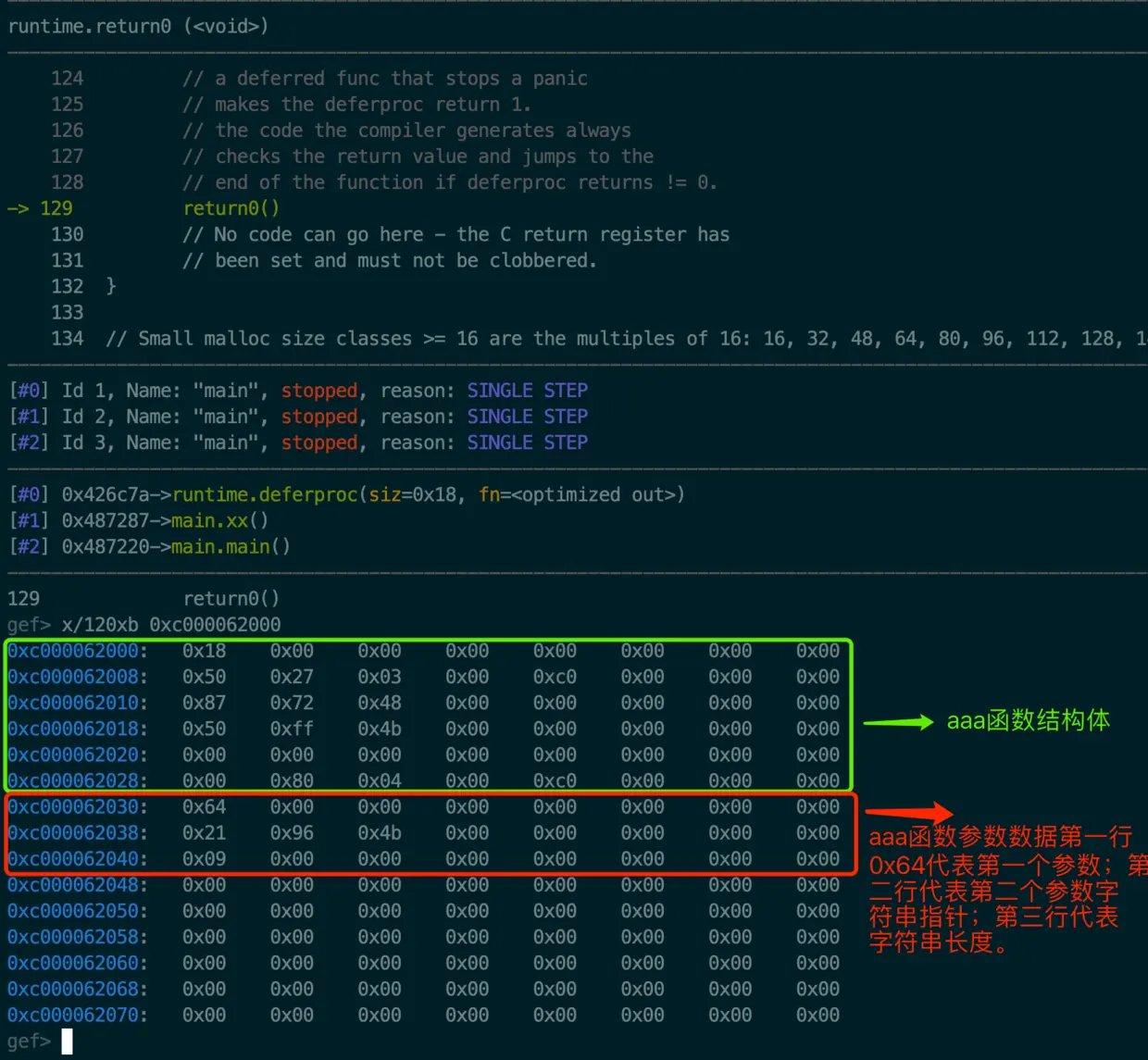Click frame [#1] 0x487287->main.xx()
Image resolution: width=1148 pixels, height=1060 pixels.
(x=138, y=520)
